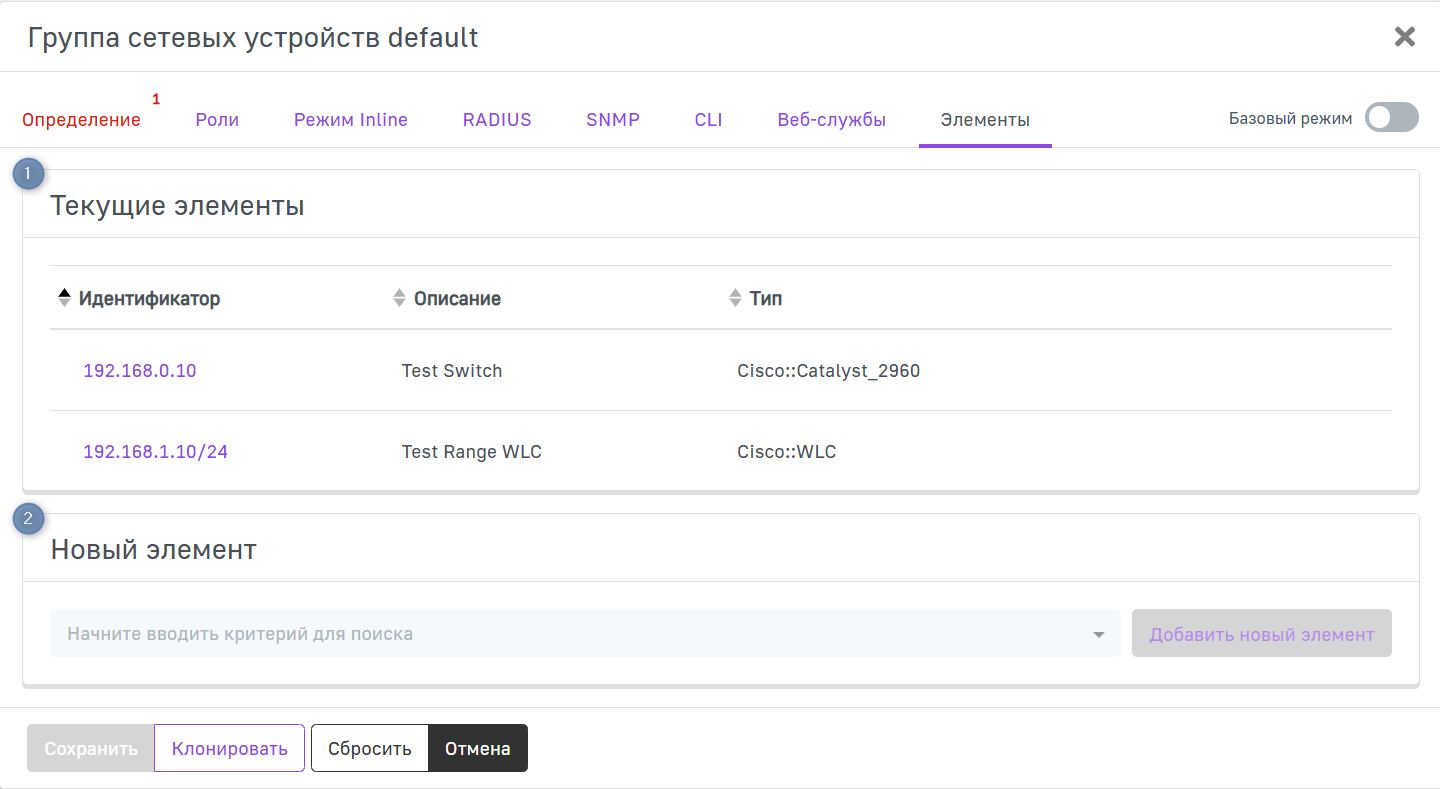This screenshot has width=1440, height=789.
Task: Select the RADIUS tab
Action: 497,120
